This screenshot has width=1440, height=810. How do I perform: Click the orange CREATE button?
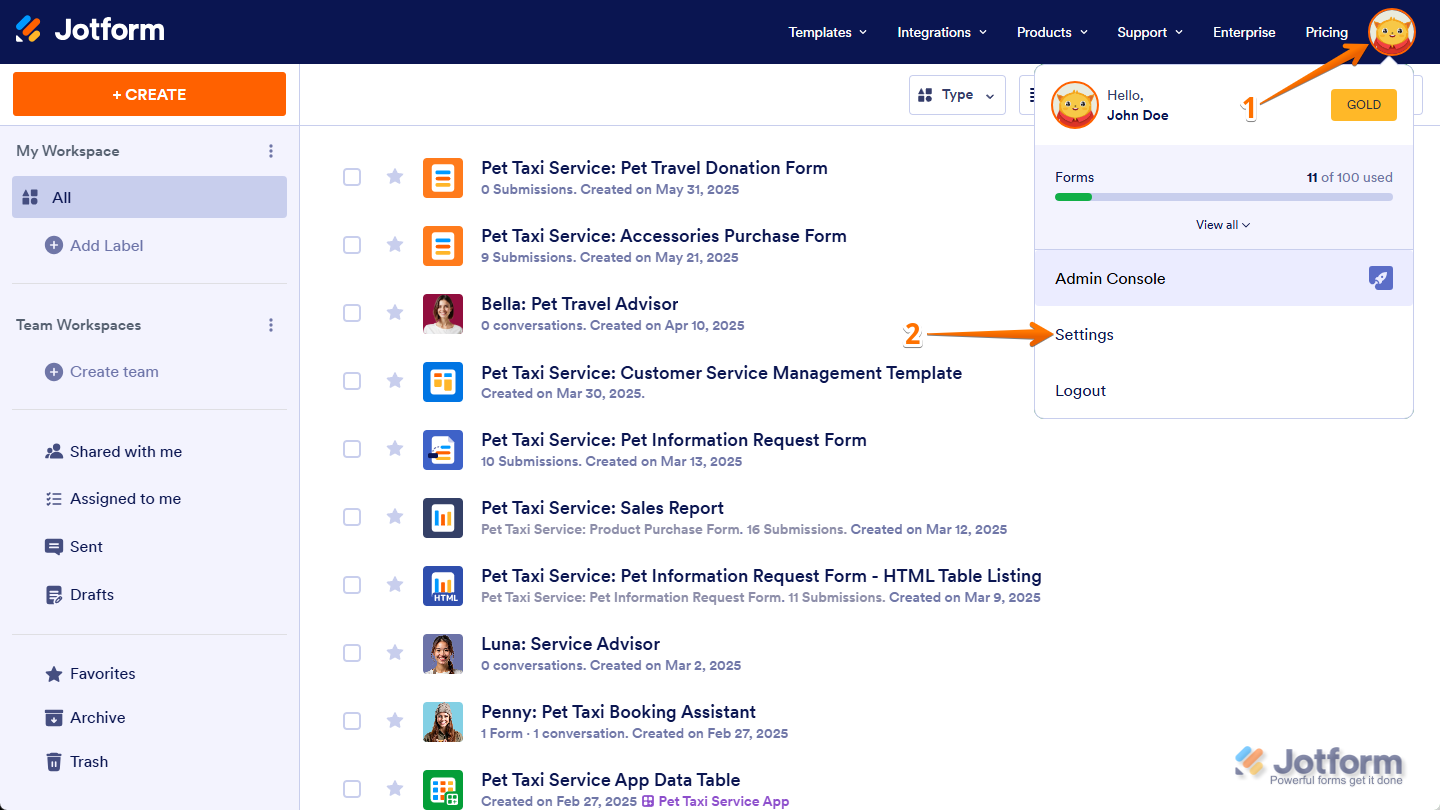[149, 93]
